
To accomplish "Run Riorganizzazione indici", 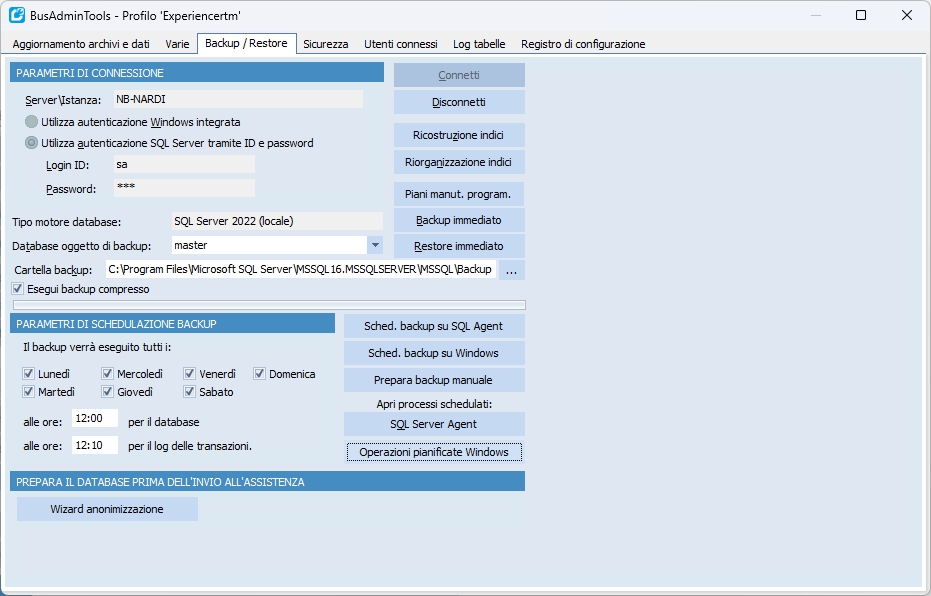I will [459, 162].
